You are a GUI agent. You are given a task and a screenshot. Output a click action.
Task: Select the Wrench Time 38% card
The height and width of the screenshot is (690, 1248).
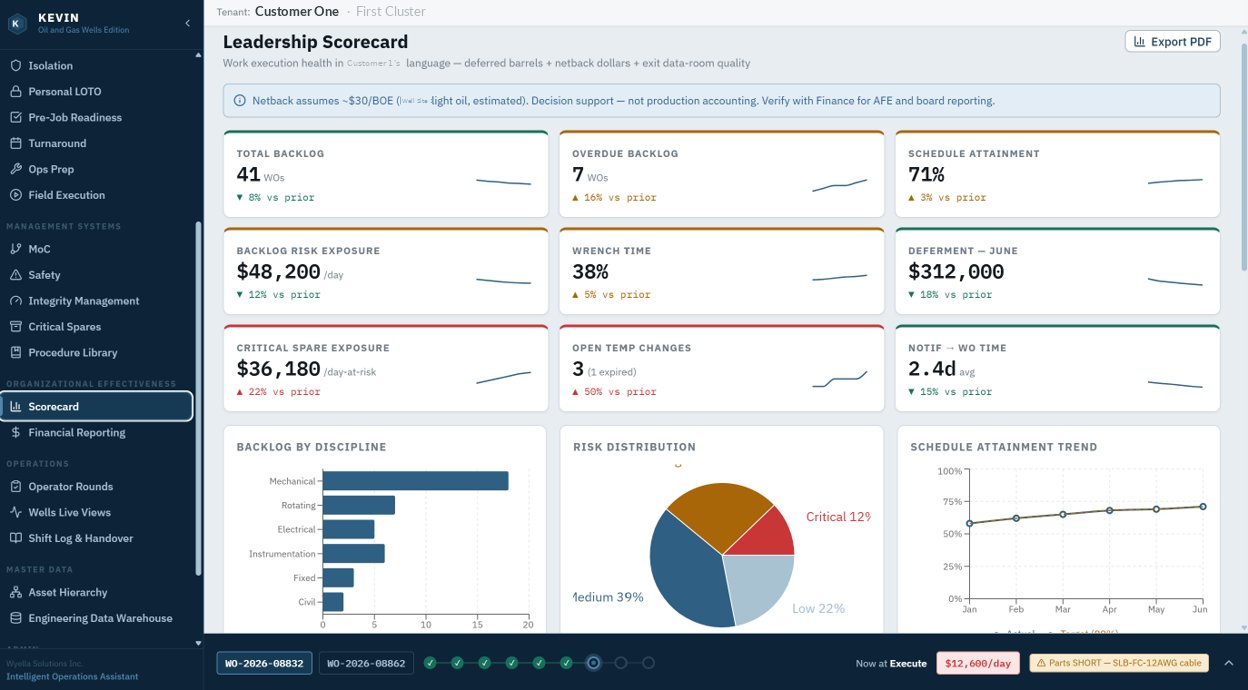721,271
